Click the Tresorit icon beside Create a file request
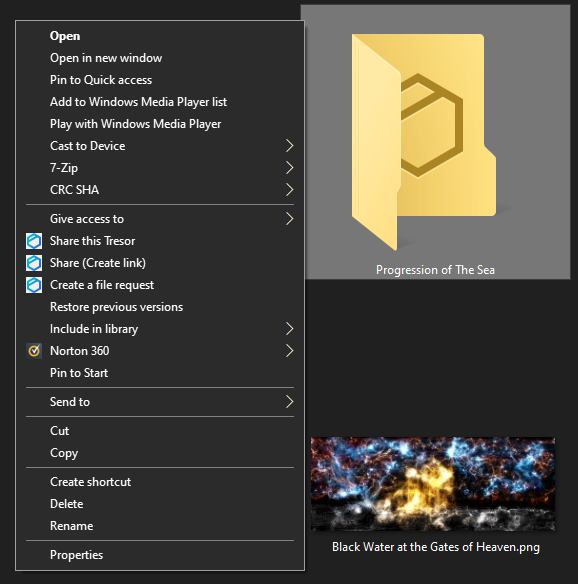 coord(34,285)
